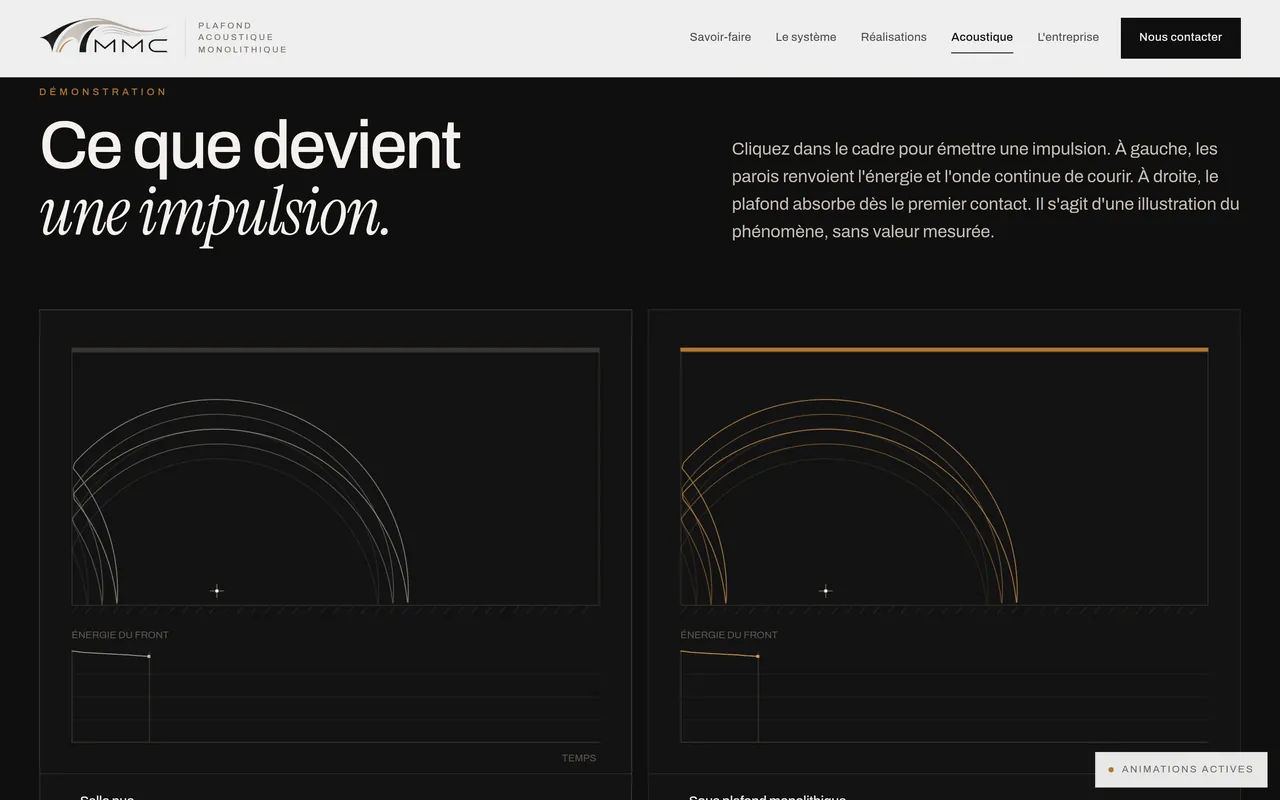This screenshot has height=800, width=1280.
Task: Click the 'TEMPS' axis label
Action: pyautogui.click(x=579, y=758)
